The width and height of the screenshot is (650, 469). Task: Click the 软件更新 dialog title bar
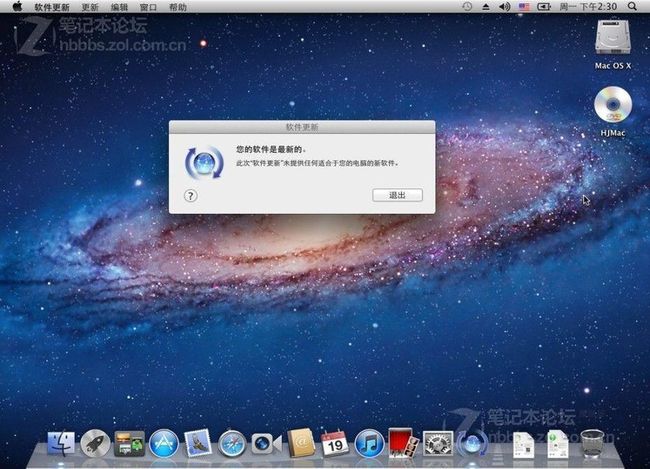[x=302, y=127]
